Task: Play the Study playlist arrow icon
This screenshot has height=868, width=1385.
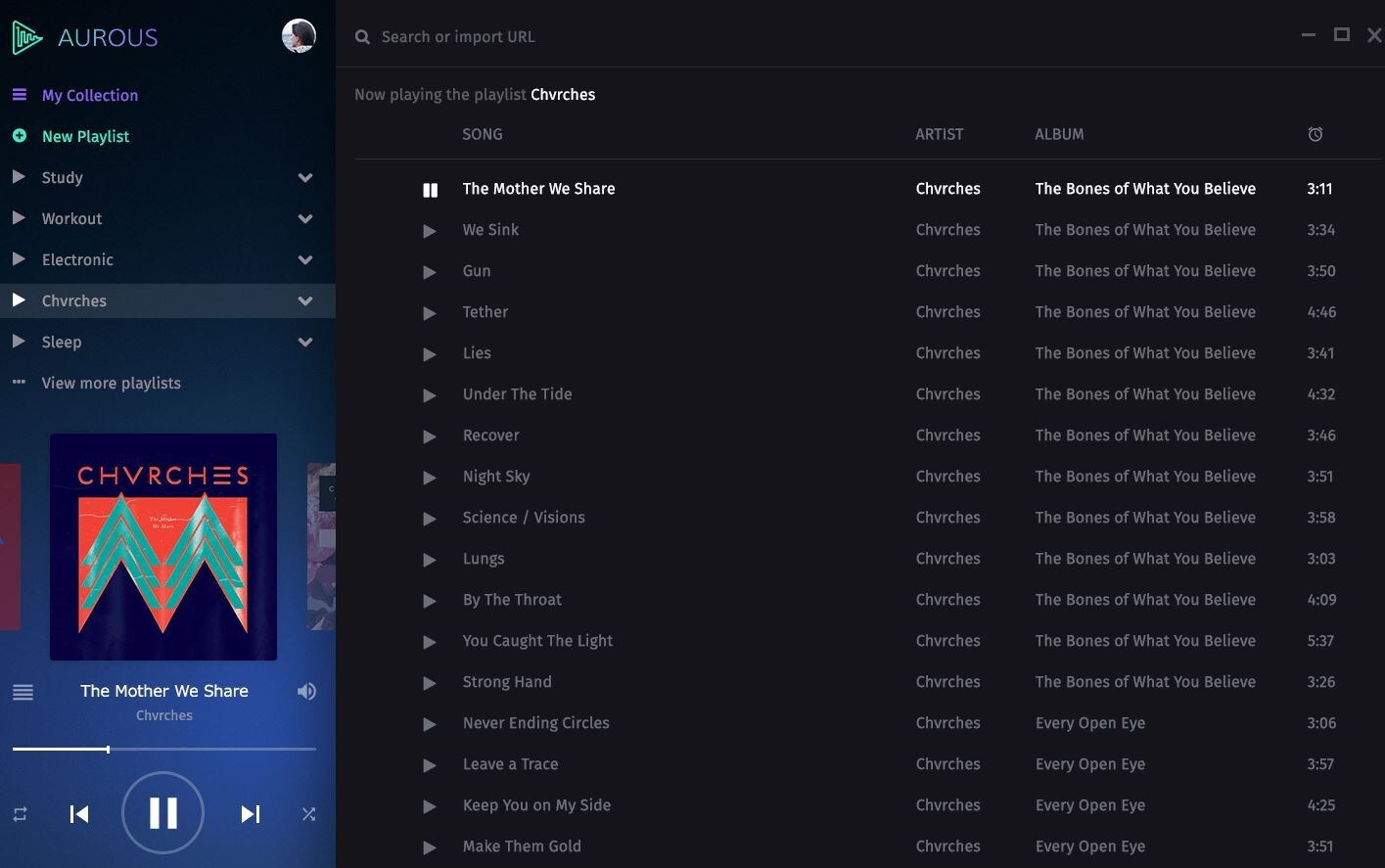Action: tap(19, 177)
